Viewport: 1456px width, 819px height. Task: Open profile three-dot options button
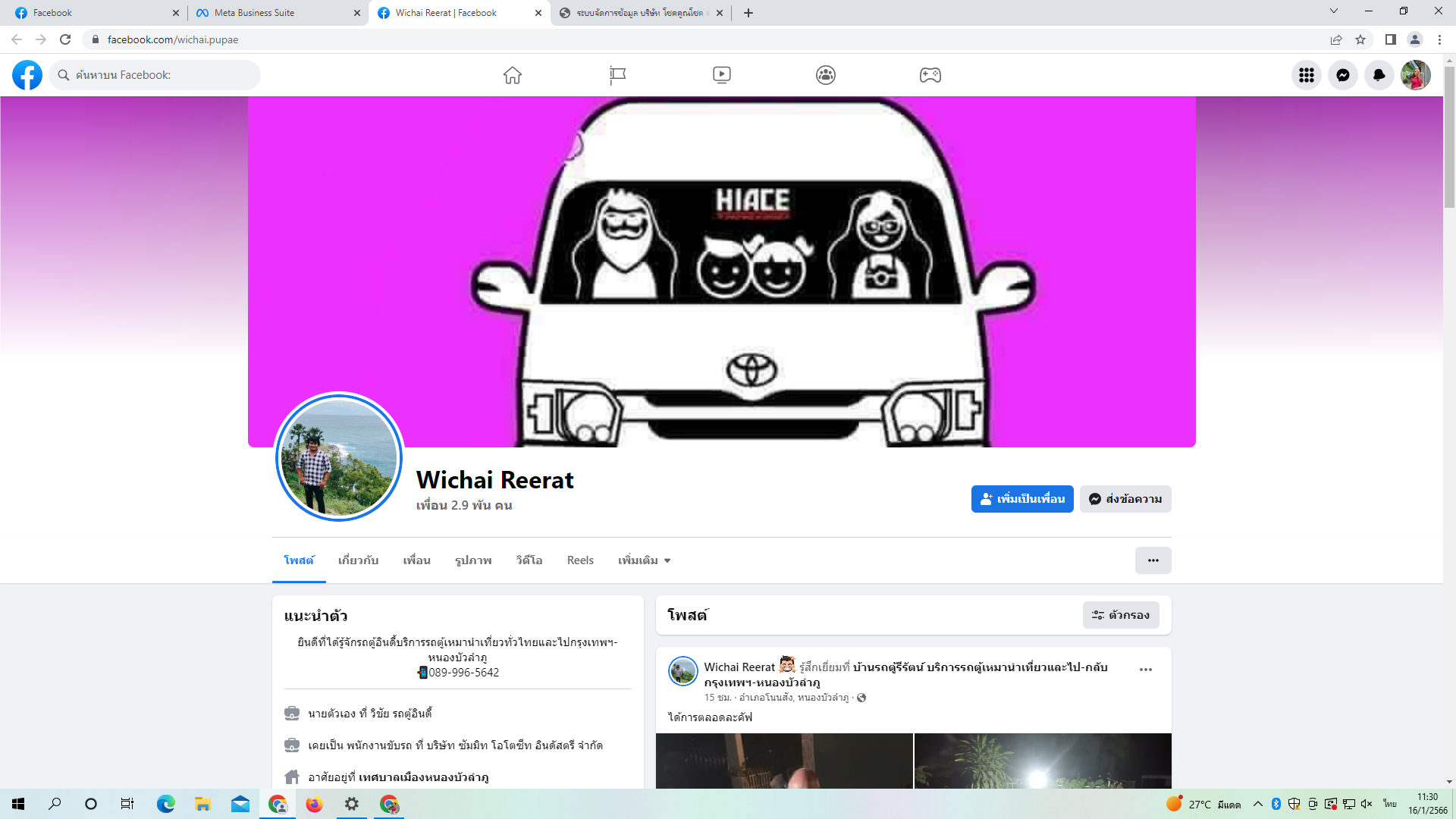tap(1153, 560)
